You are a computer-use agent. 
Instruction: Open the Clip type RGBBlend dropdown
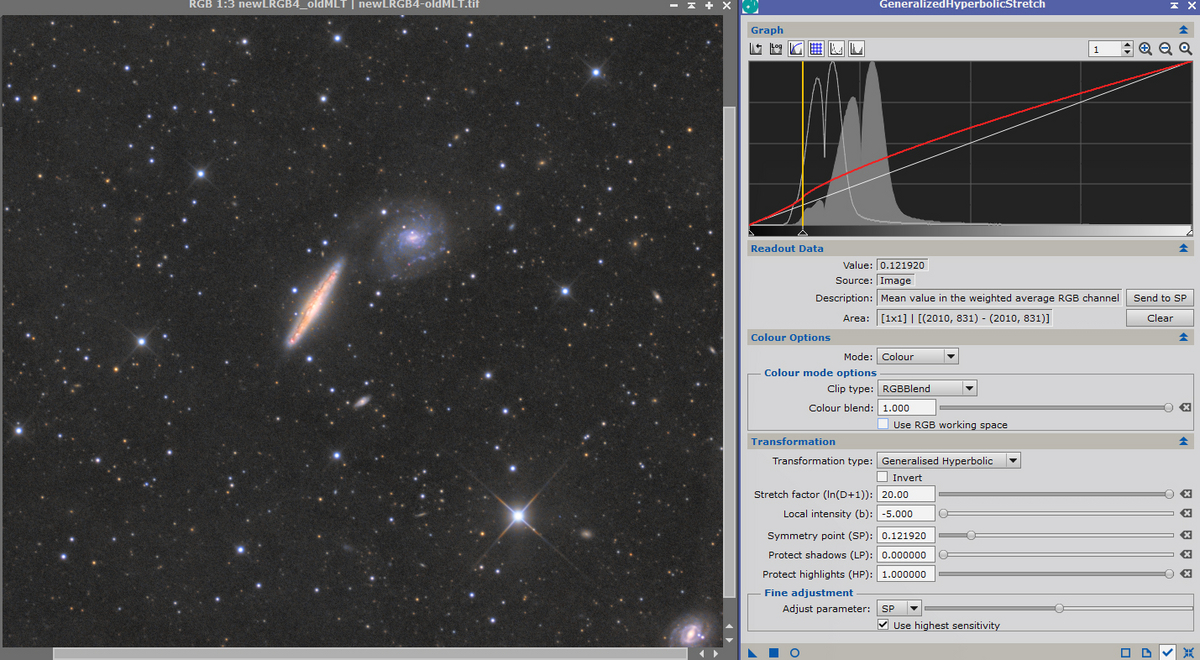pyautogui.click(x=927, y=388)
